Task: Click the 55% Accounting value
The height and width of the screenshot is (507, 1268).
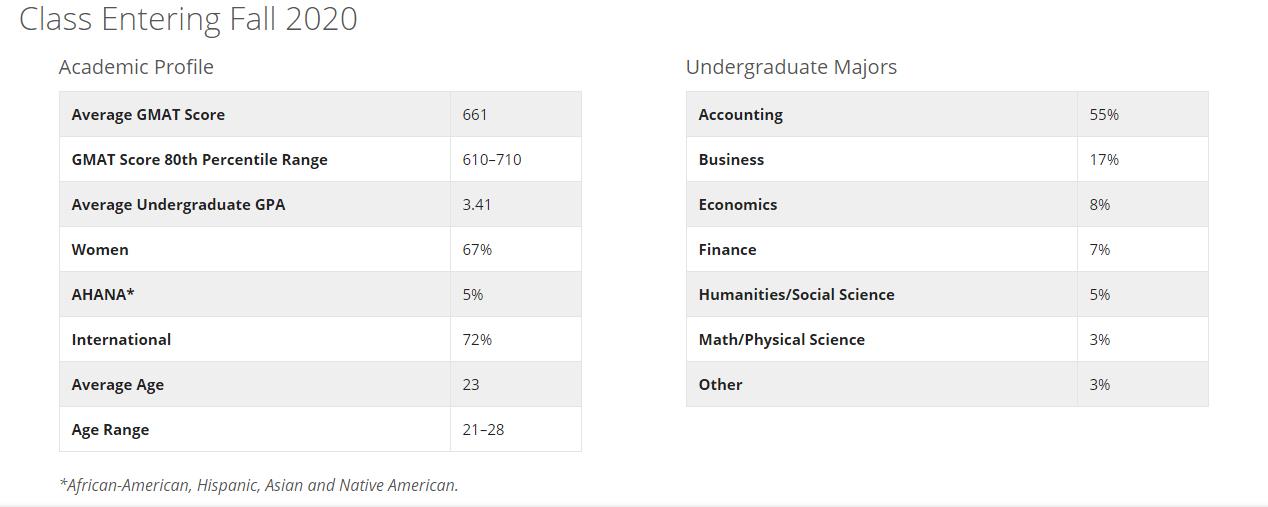Action: pos(1104,115)
